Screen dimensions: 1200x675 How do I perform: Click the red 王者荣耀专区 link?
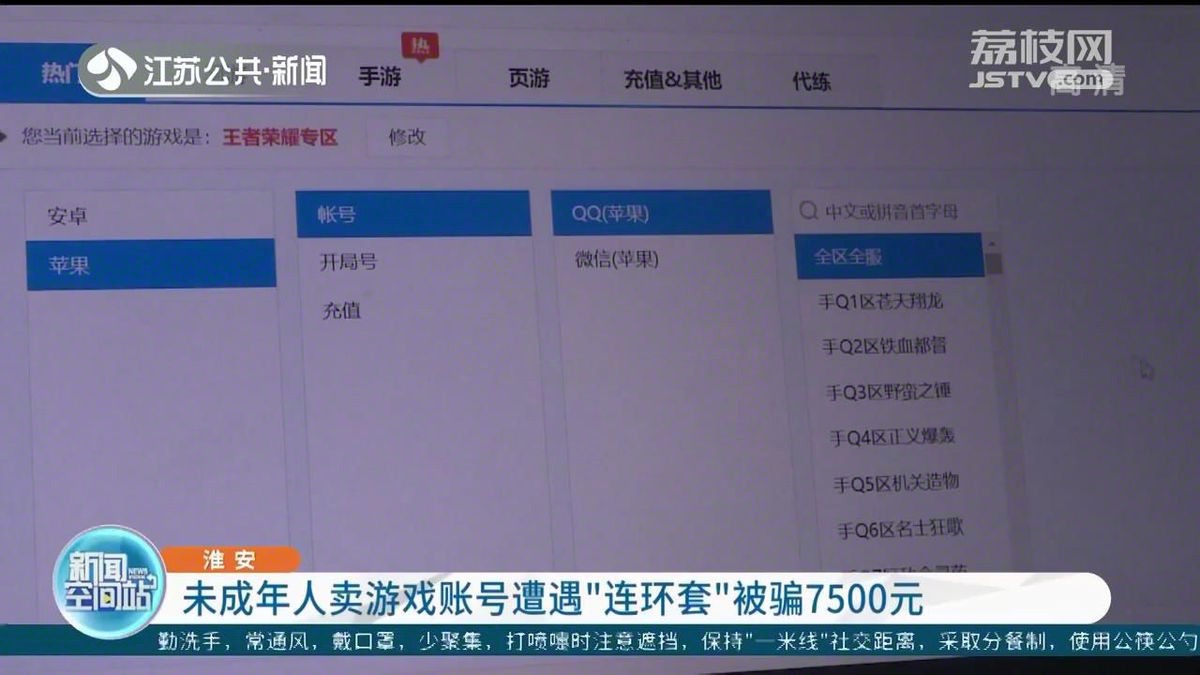tap(280, 136)
